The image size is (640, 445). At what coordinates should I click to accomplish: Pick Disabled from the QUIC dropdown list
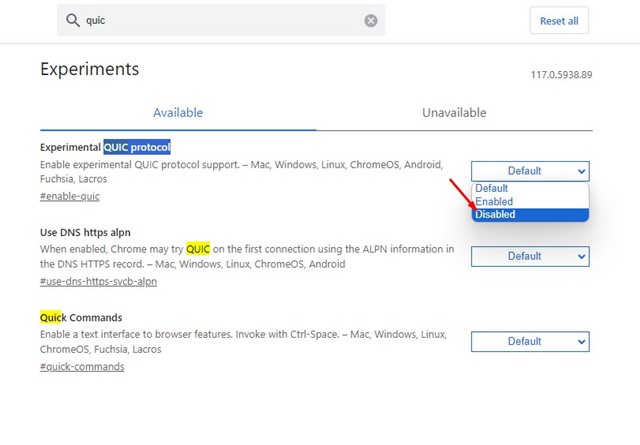tap(496, 214)
